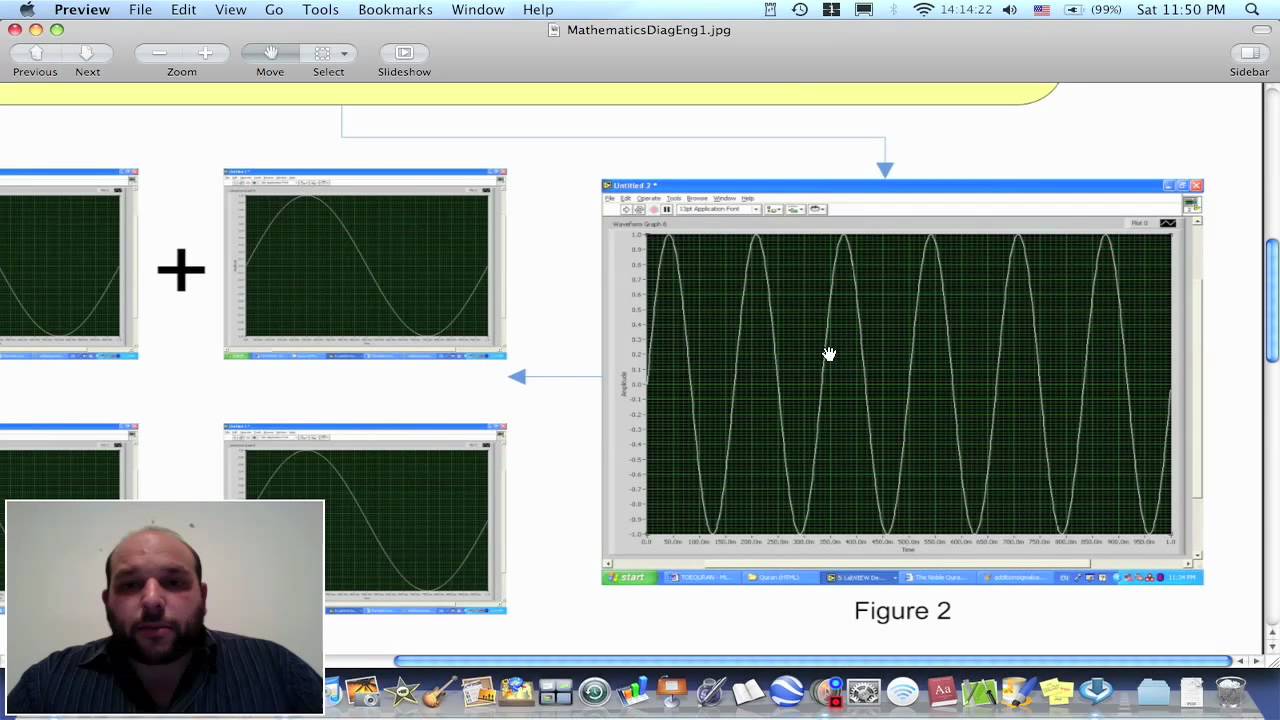Click the Previous page toolbar button
Image resolution: width=1280 pixels, height=720 pixels.
tap(36, 52)
